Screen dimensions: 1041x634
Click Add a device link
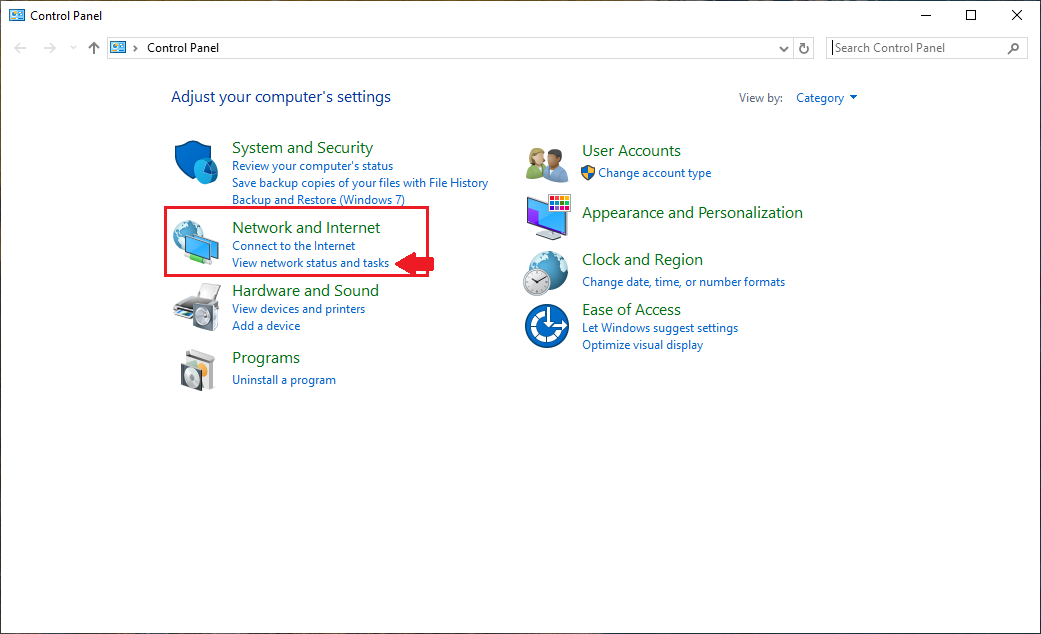pos(266,326)
